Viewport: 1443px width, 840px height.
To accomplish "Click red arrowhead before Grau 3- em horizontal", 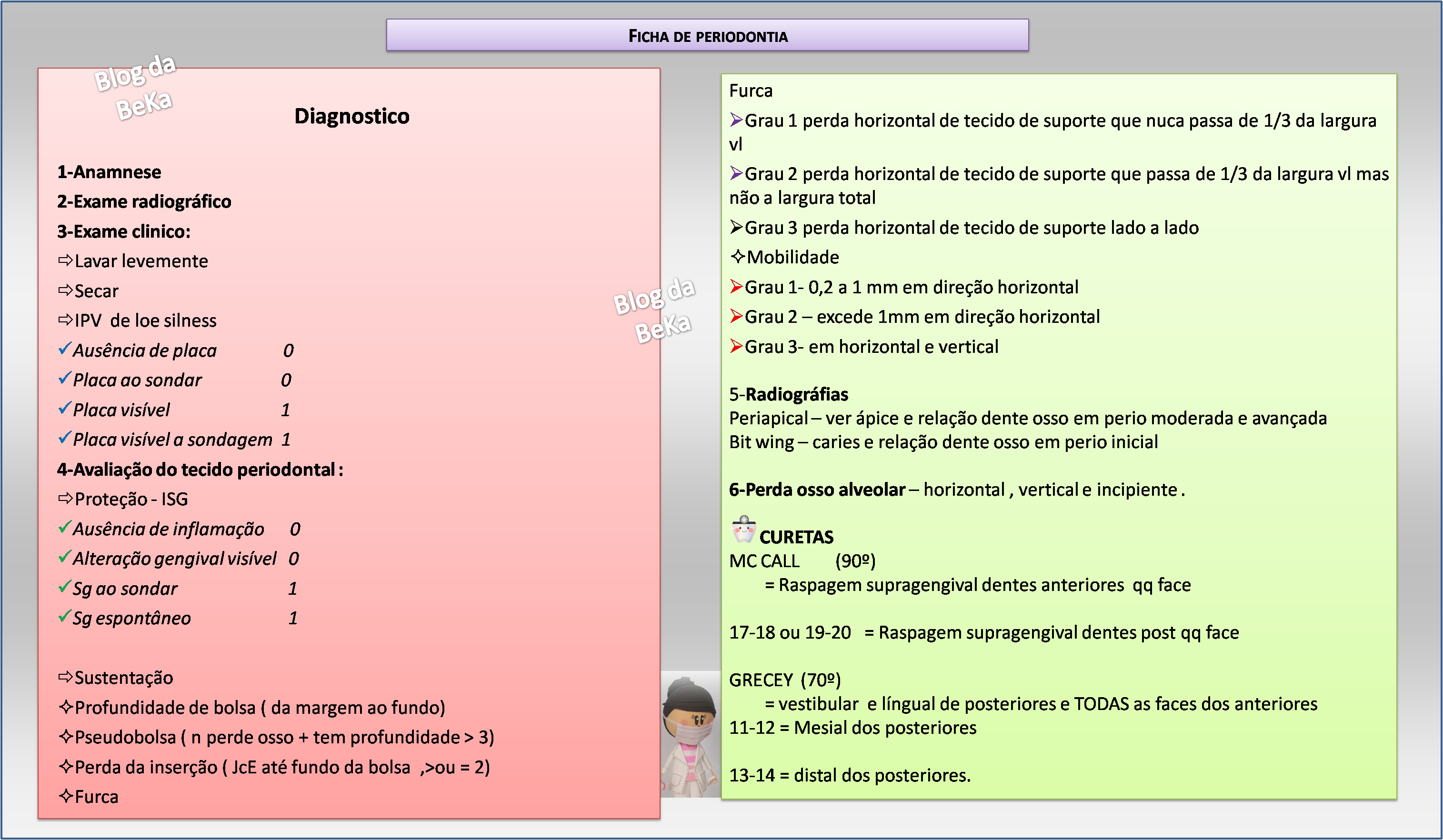I will pos(736,346).
